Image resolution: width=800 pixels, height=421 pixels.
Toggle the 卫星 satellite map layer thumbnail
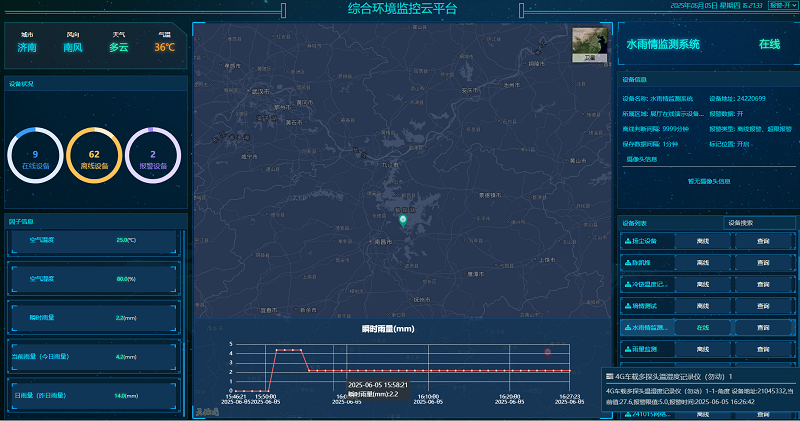[589, 45]
